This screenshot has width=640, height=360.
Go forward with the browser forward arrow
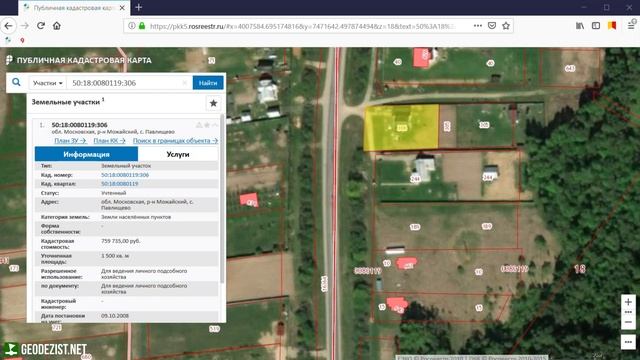coord(24,26)
